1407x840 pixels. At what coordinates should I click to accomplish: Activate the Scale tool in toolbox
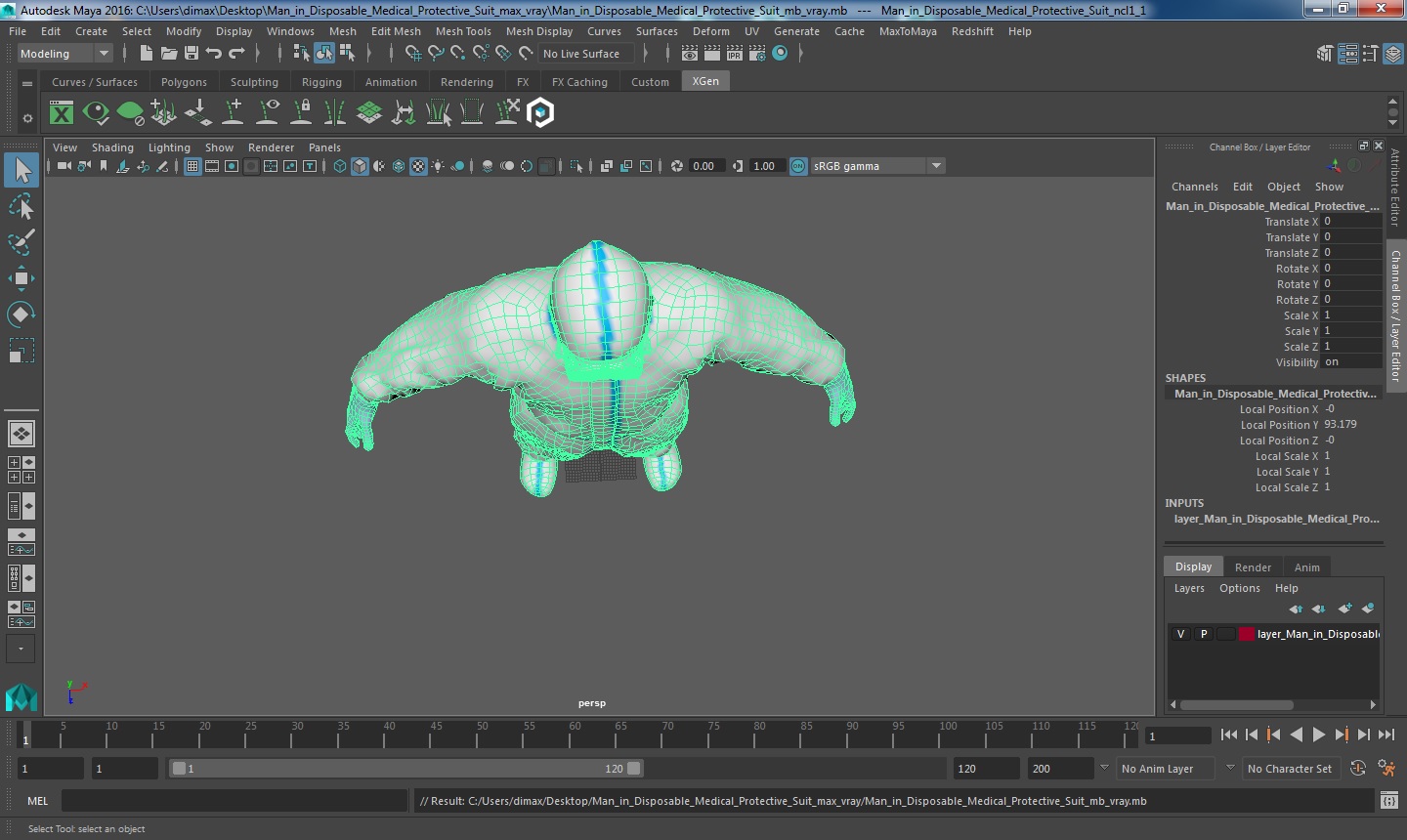(21, 350)
